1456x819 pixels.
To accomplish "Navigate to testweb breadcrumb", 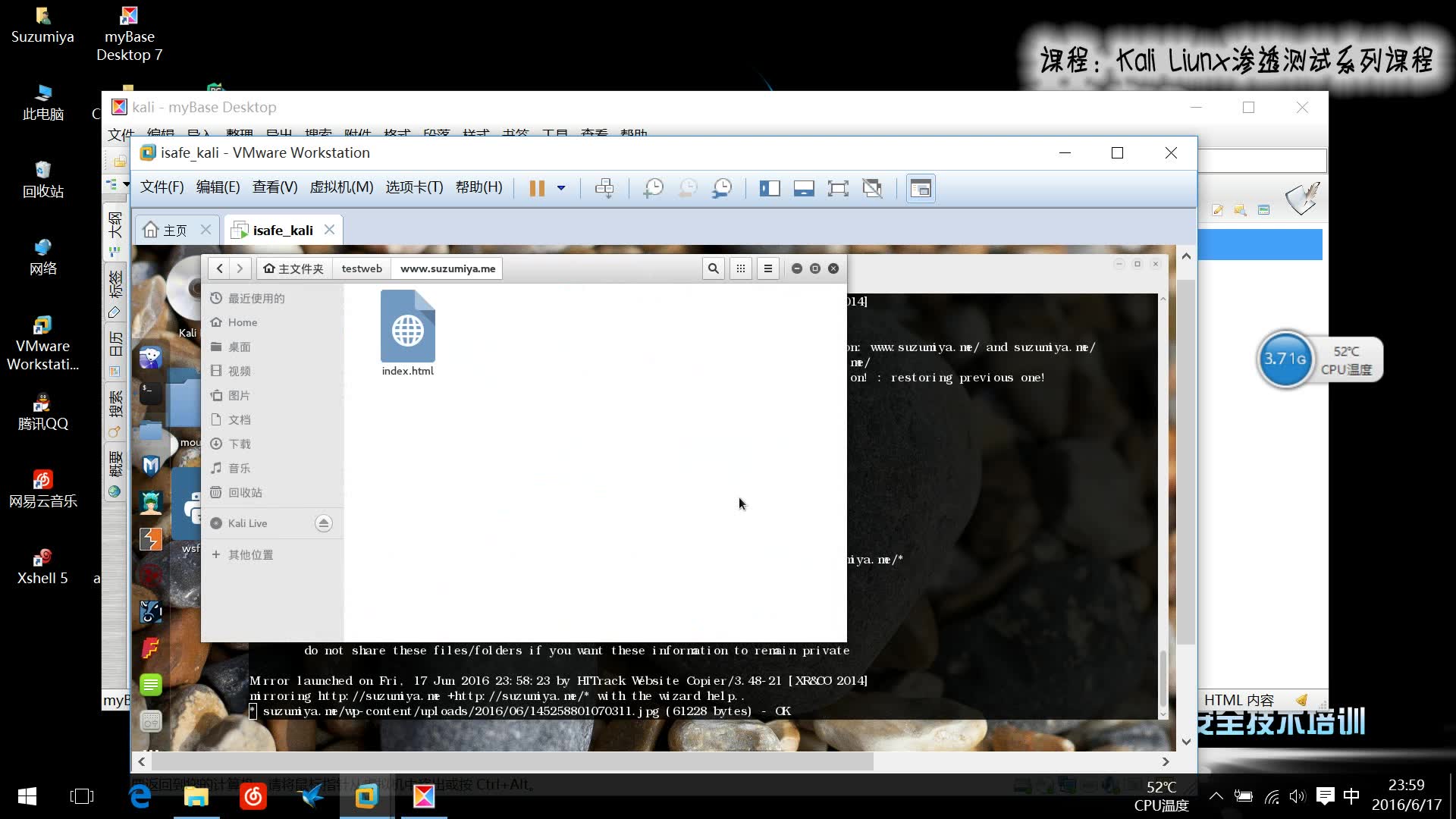I will coord(362,268).
